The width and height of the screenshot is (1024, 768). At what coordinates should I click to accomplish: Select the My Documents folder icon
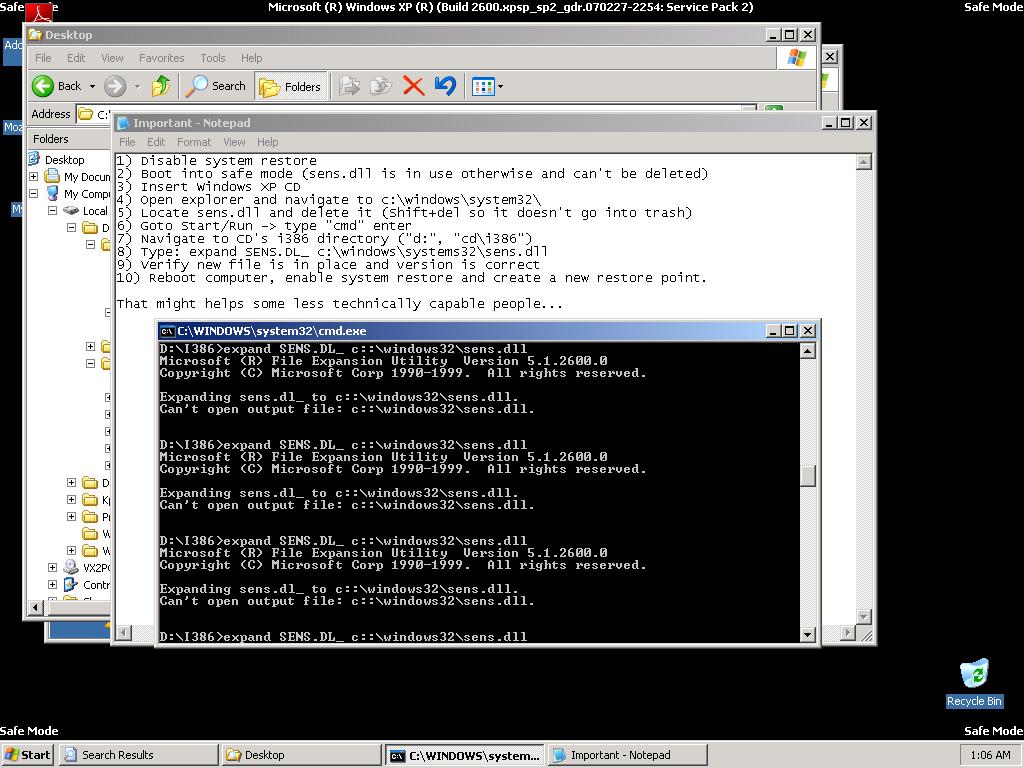point(52,176)
